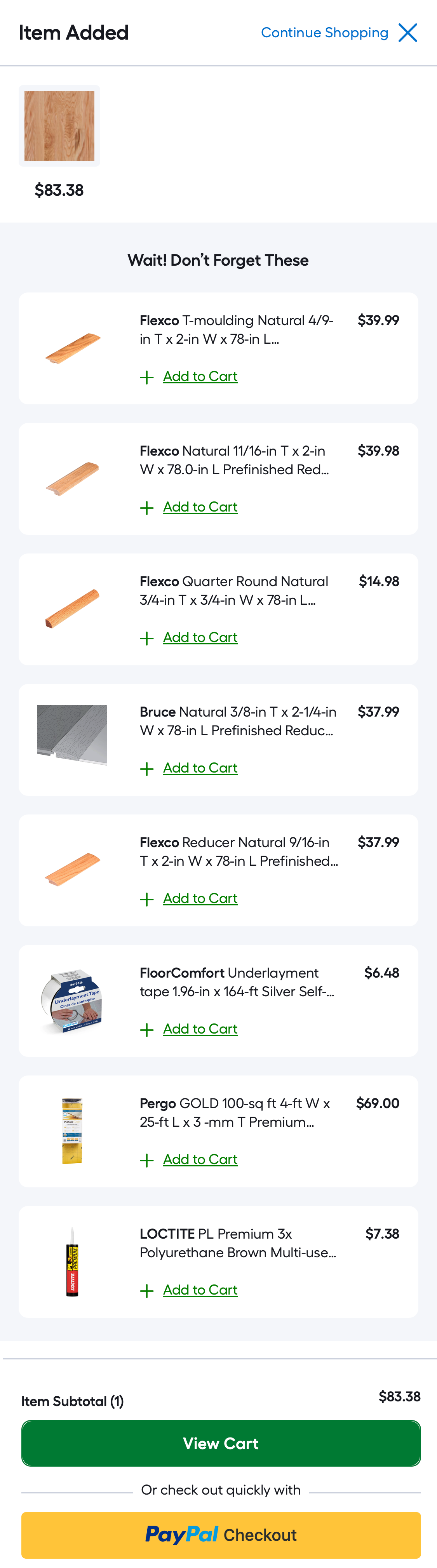The width and height of the screenshot is (437, 1568).
Task: Click Add to Cart for FloorComfort tape
Action: [200, 1029]
